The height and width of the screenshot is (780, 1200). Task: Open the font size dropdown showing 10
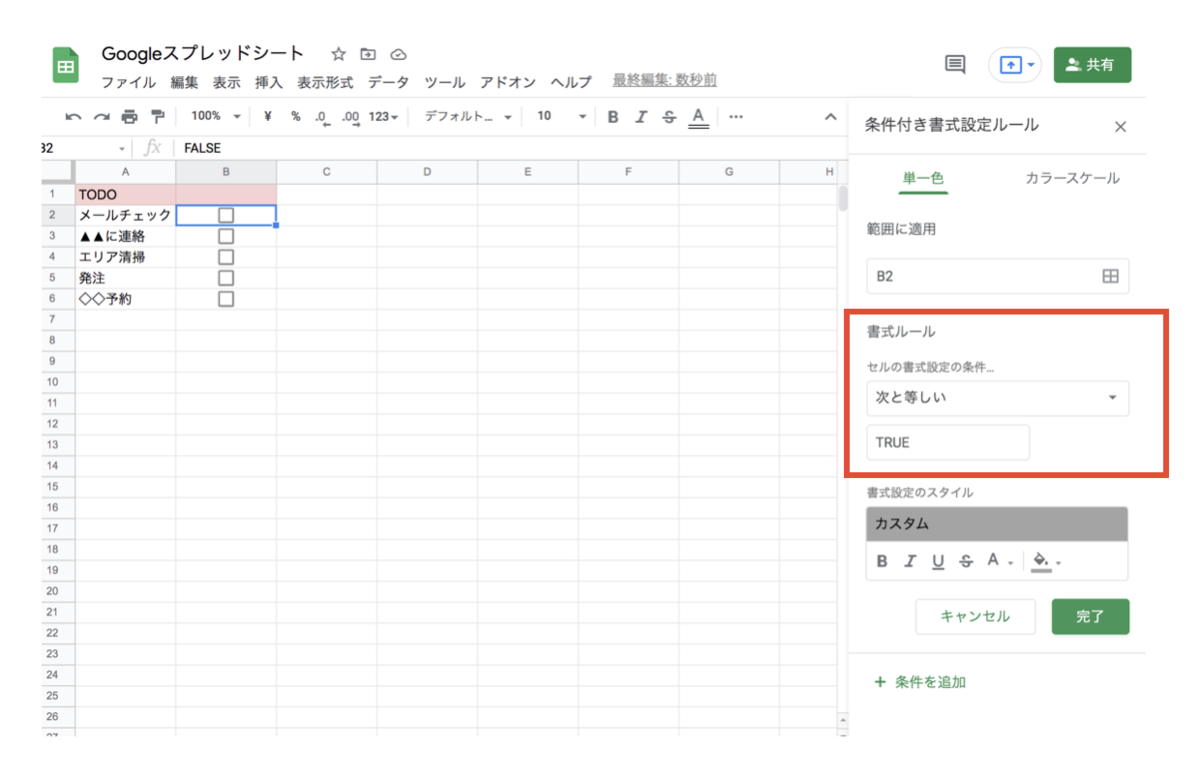[x=560, y=116]
